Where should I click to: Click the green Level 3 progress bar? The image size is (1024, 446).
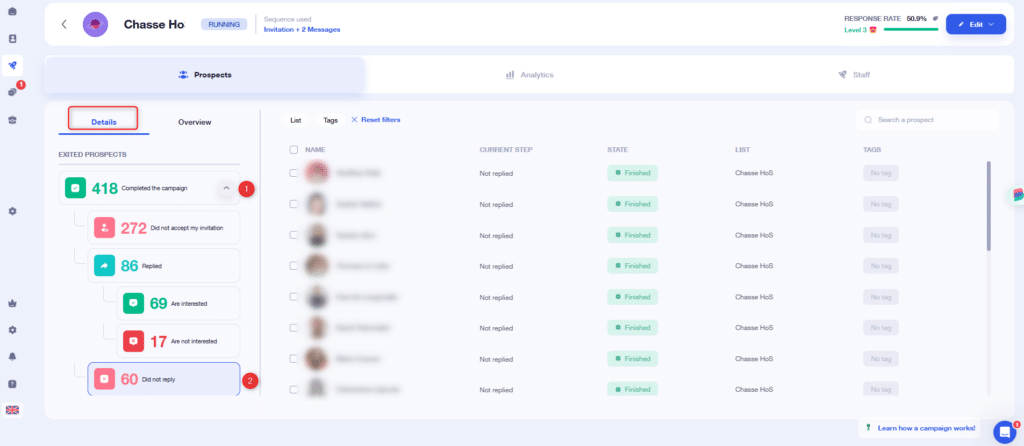pos(910,29)
